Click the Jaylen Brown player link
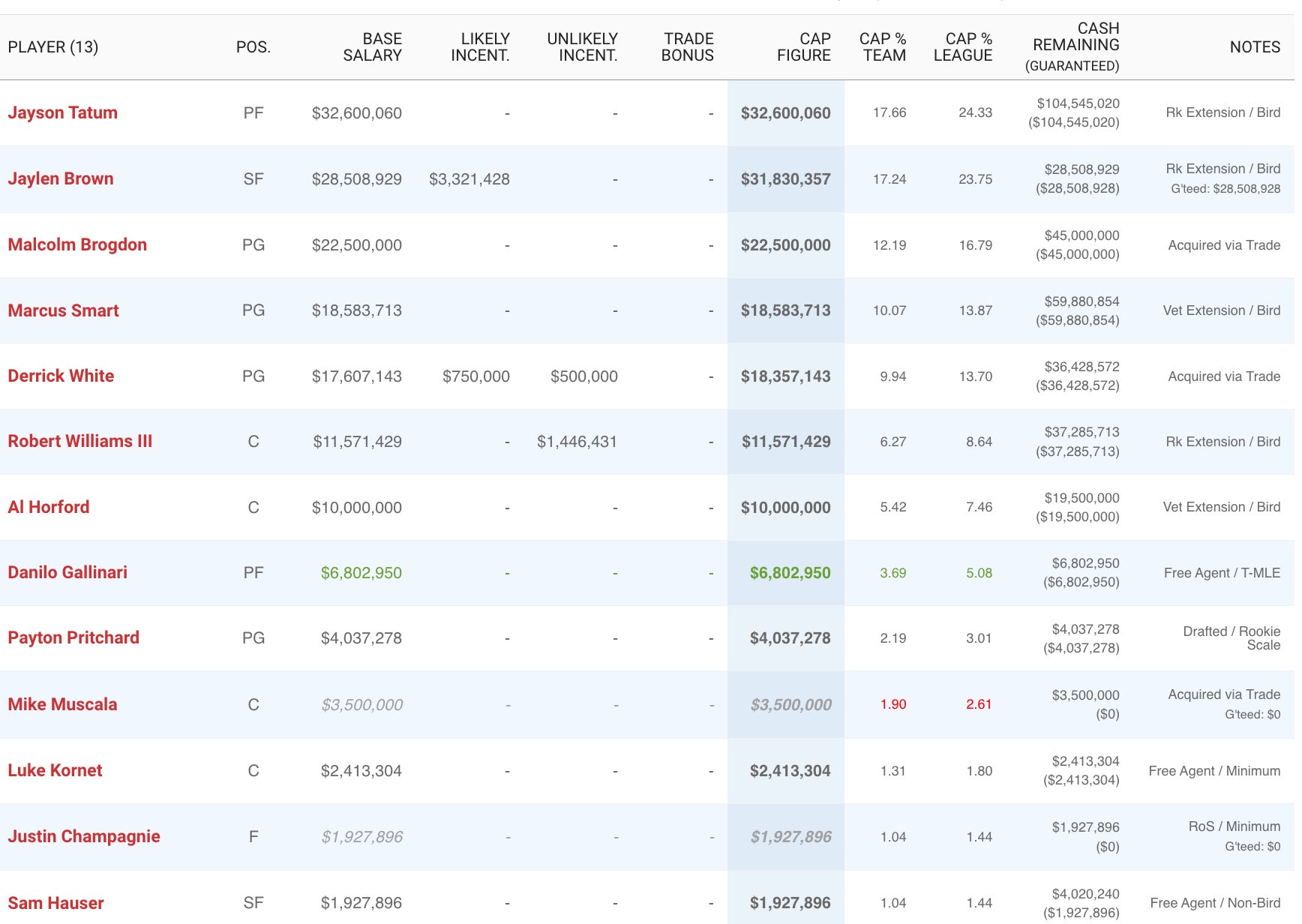1302x924 pixels. click(x=61, y=179)
